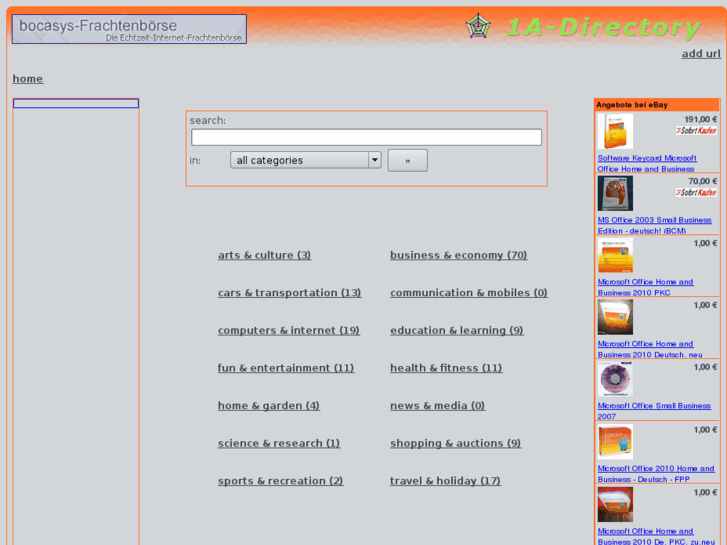Open computers & internet (19) category
Screen dimensions: 727x545
(x=288, y=330)
